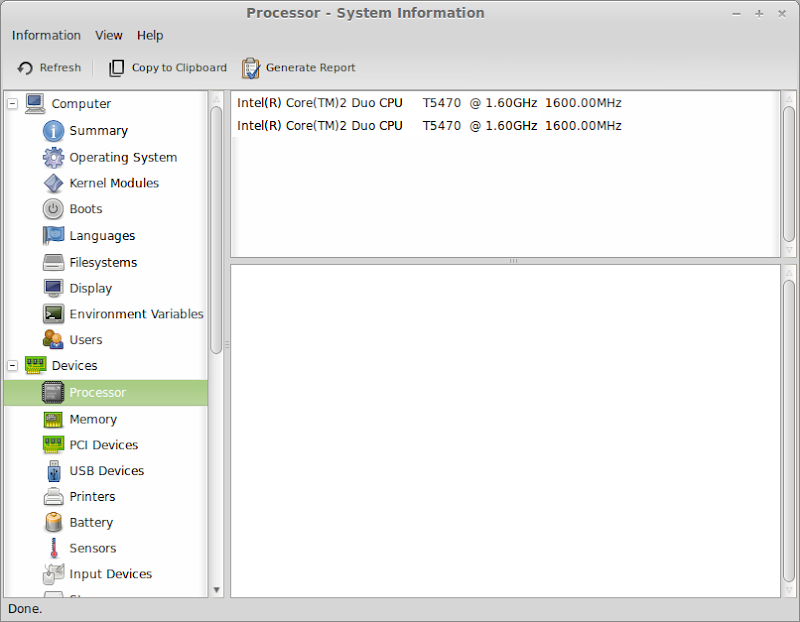View Sensors readings
This screenshot has height=622, width=800.
(x=93, y=548)
